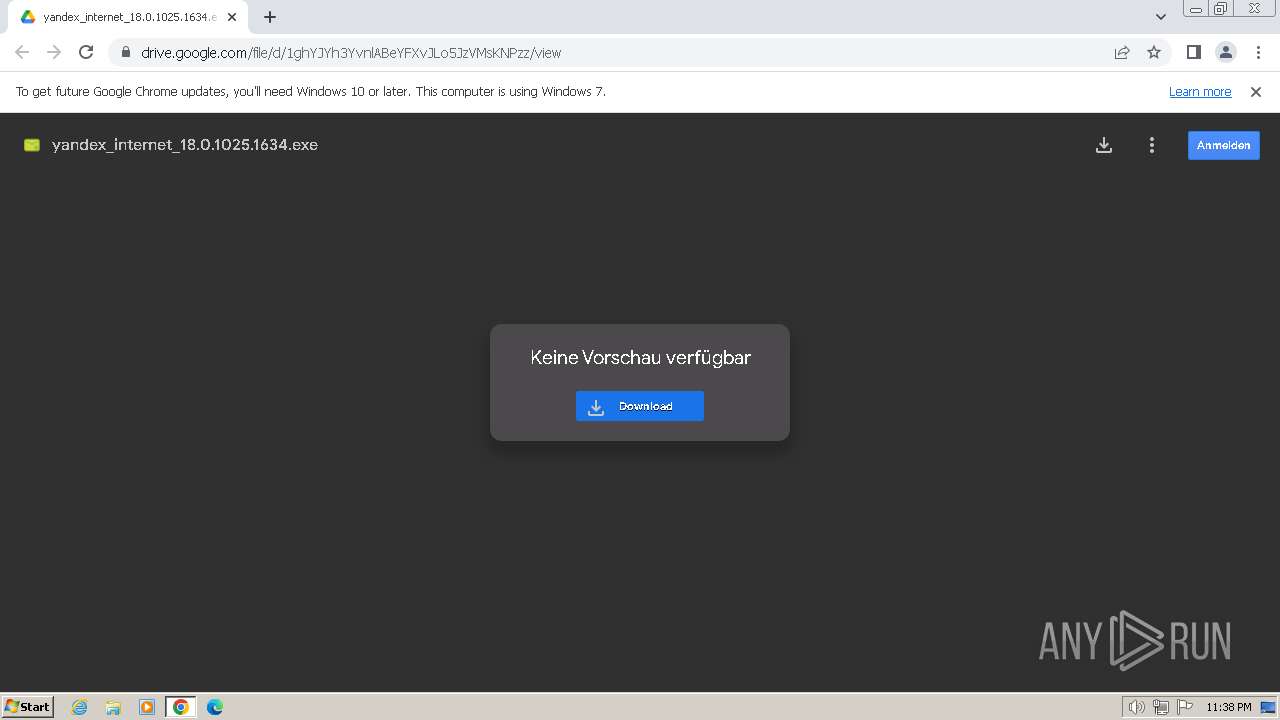Restore down the Chrome window
The image size is (1280, 720).
pos(1221,8)
